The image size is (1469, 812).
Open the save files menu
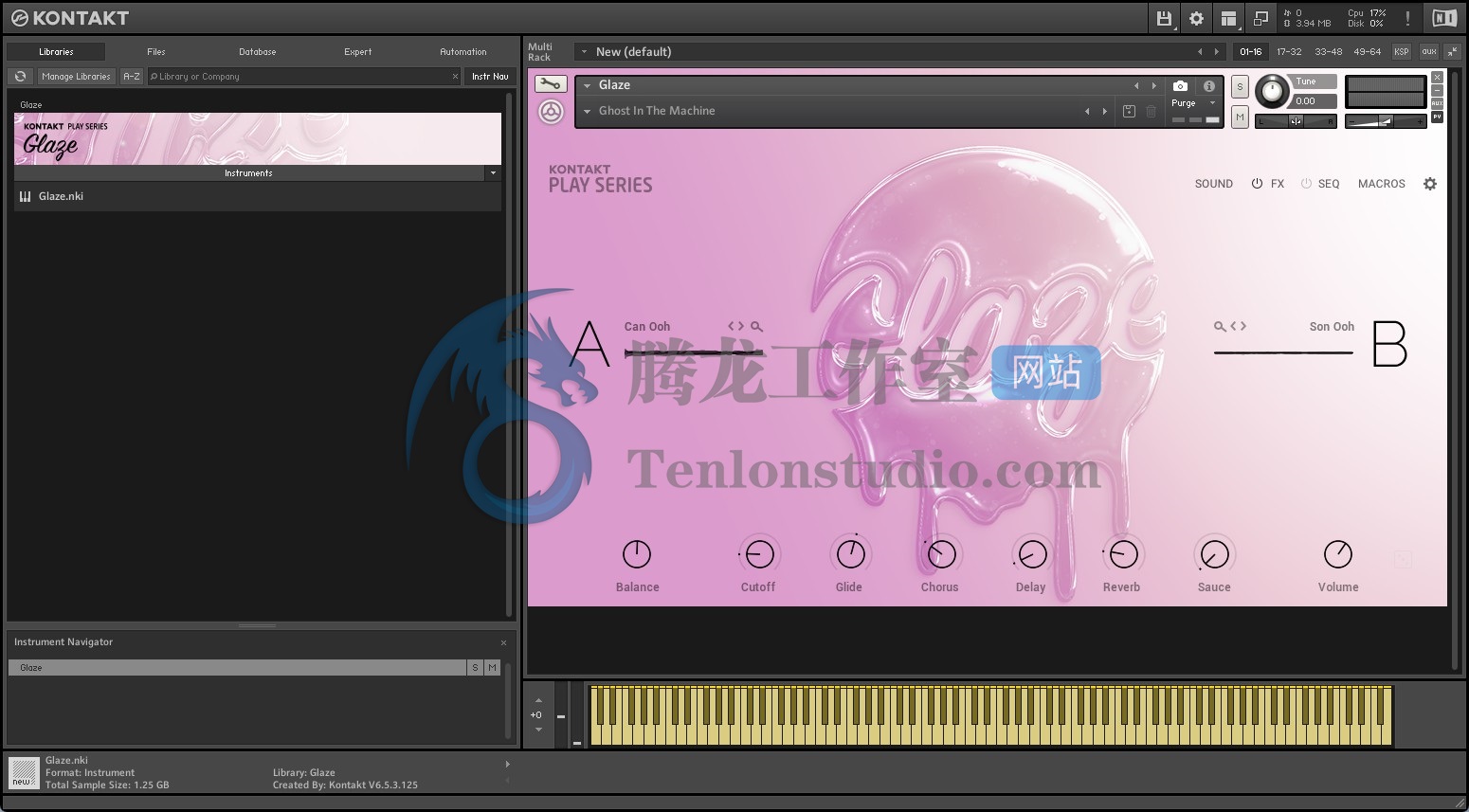click(1165, 18)
